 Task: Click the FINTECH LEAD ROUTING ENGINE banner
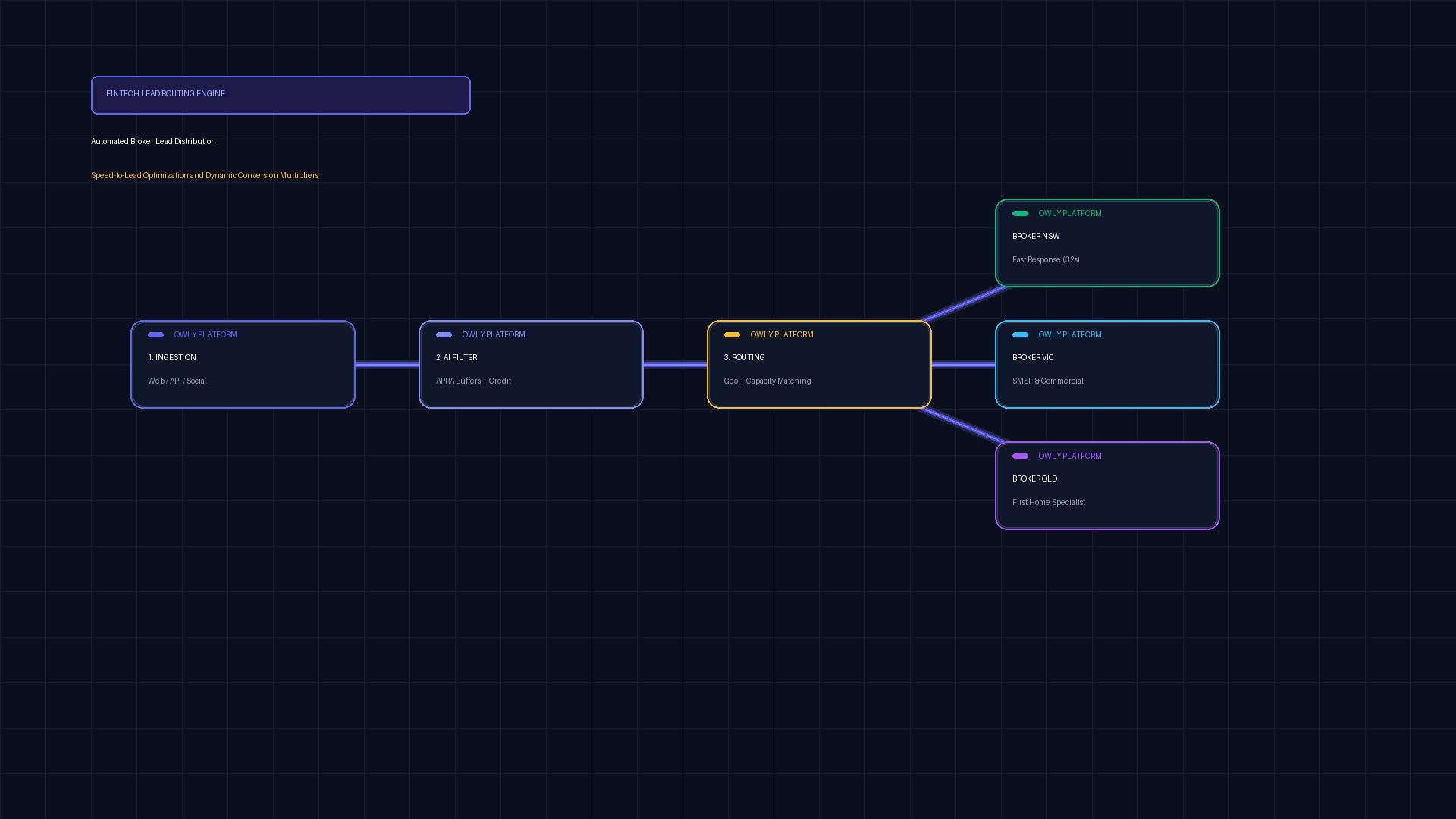[x=281, y=95]
